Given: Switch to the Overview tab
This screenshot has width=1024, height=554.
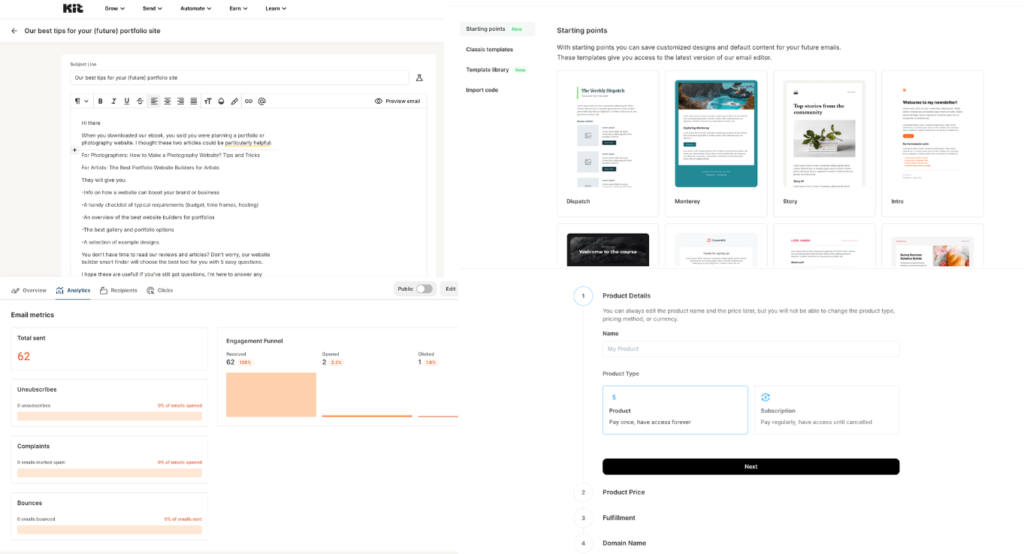Looking at the screenshot, I should pos(29,290).
